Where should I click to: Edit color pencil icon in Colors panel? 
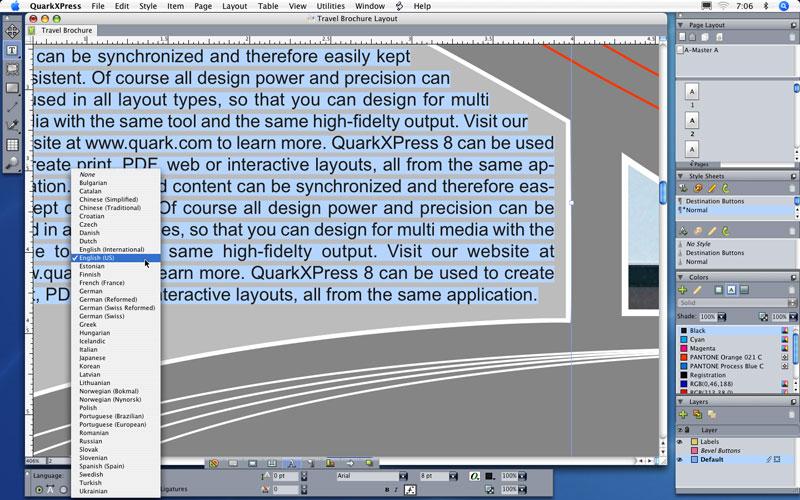[x=697, y=290]
